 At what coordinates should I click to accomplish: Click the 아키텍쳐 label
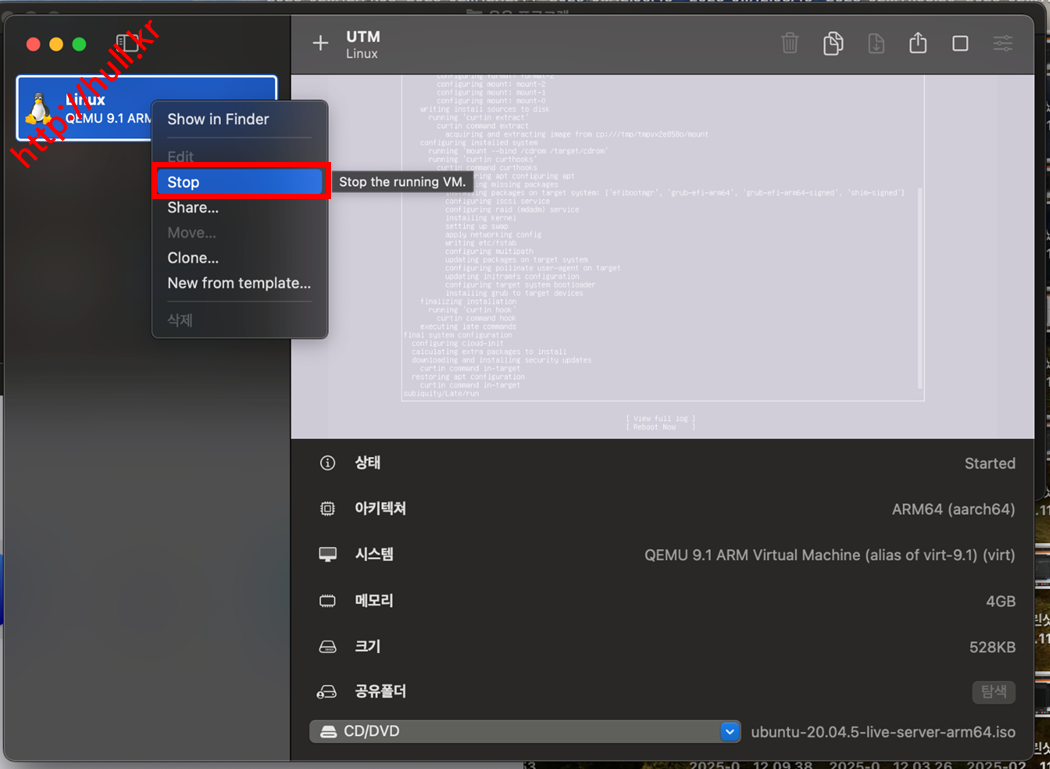tap(380, 509)
